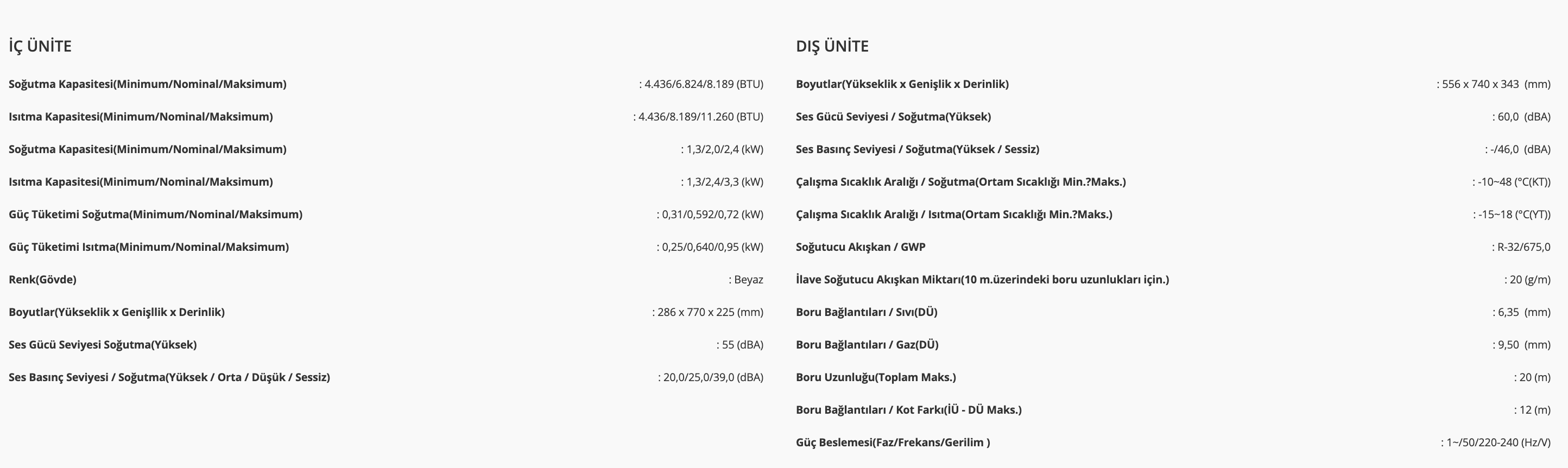
Task: Click the Renk(Gövde) label
Action: (42, 280)
